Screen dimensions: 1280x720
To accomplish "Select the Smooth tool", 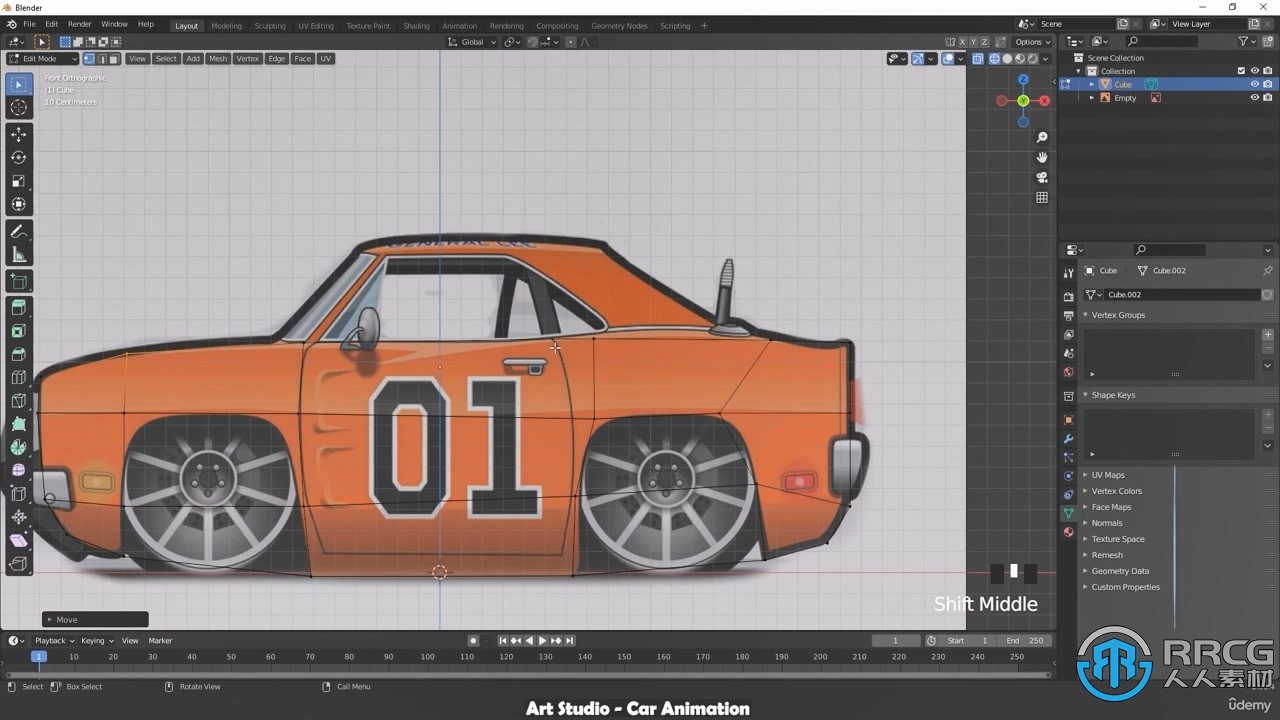I will [18, 470].
